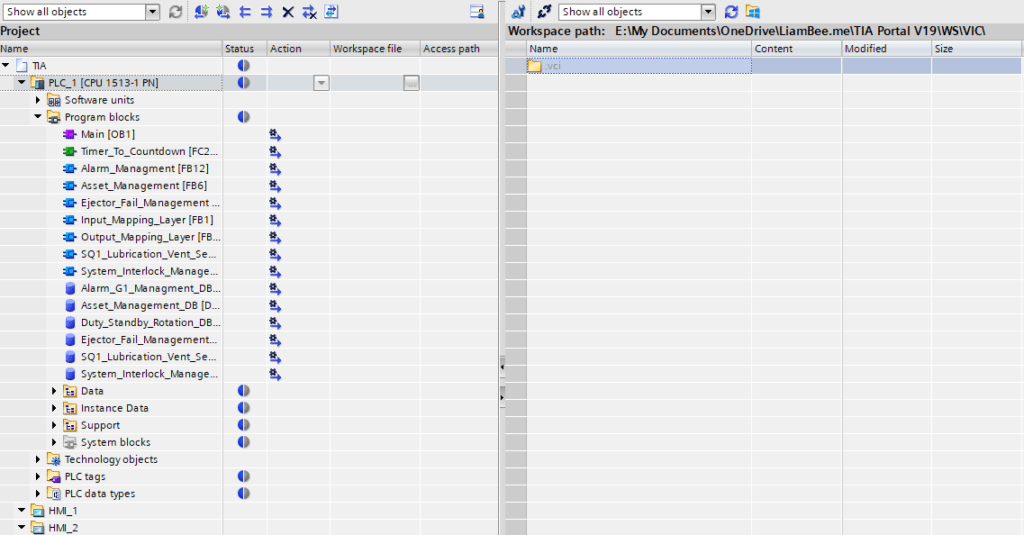This screenshot has width=1024, height=535.
Task: Click the right-pointing arrows toolbar icon
Action: click(x=266, y=12)
